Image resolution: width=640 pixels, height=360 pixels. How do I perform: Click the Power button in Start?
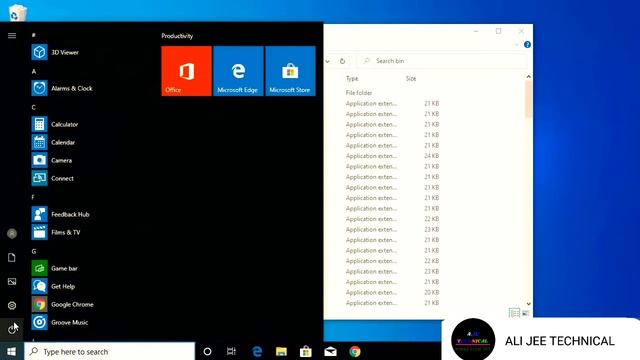pos(12,329)
